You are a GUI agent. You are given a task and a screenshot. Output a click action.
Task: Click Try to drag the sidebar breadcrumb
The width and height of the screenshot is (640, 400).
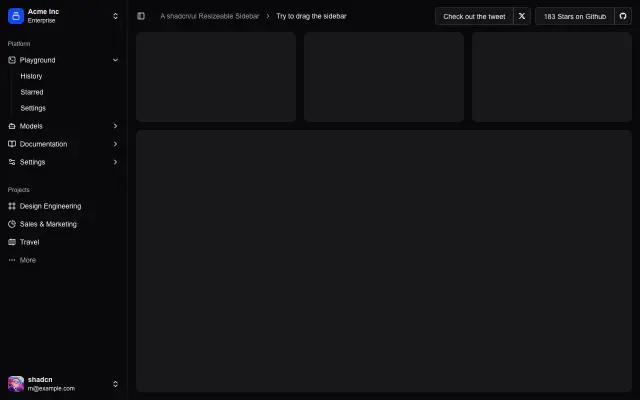click(311, 16)
